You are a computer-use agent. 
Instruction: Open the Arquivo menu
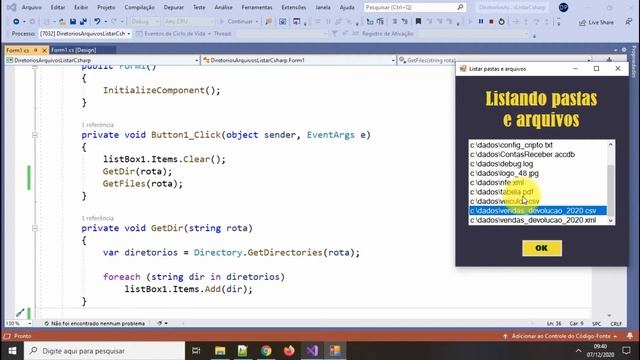point(31,7)
